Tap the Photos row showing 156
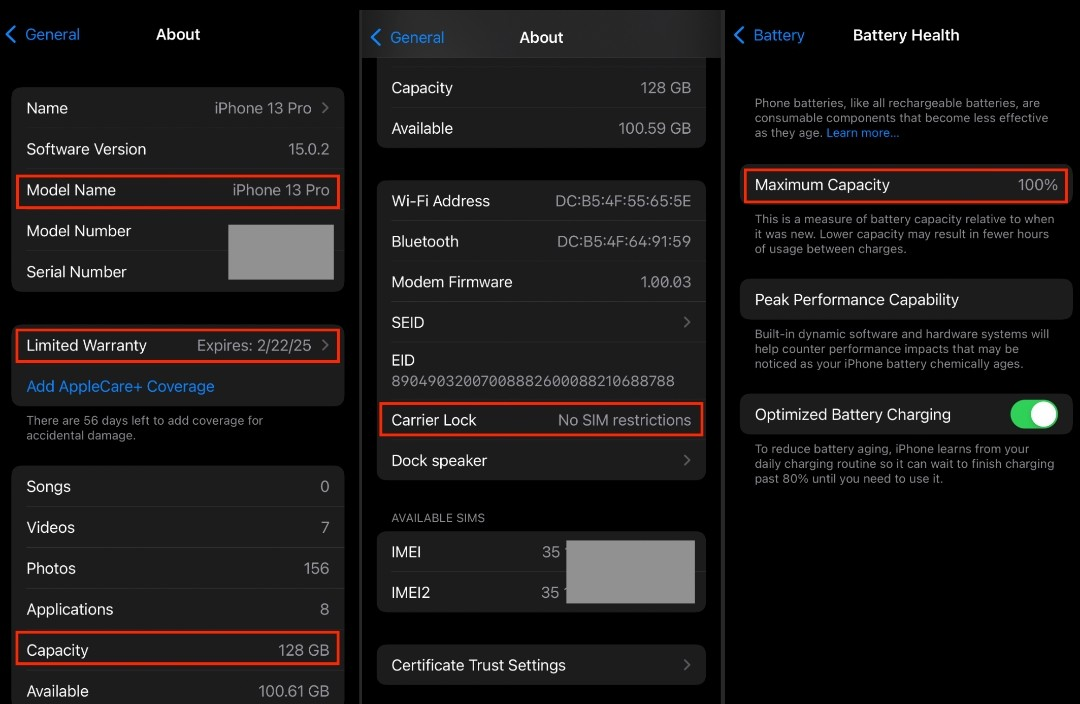Viewport: 1080px width, 704px height. coord(178,568)
